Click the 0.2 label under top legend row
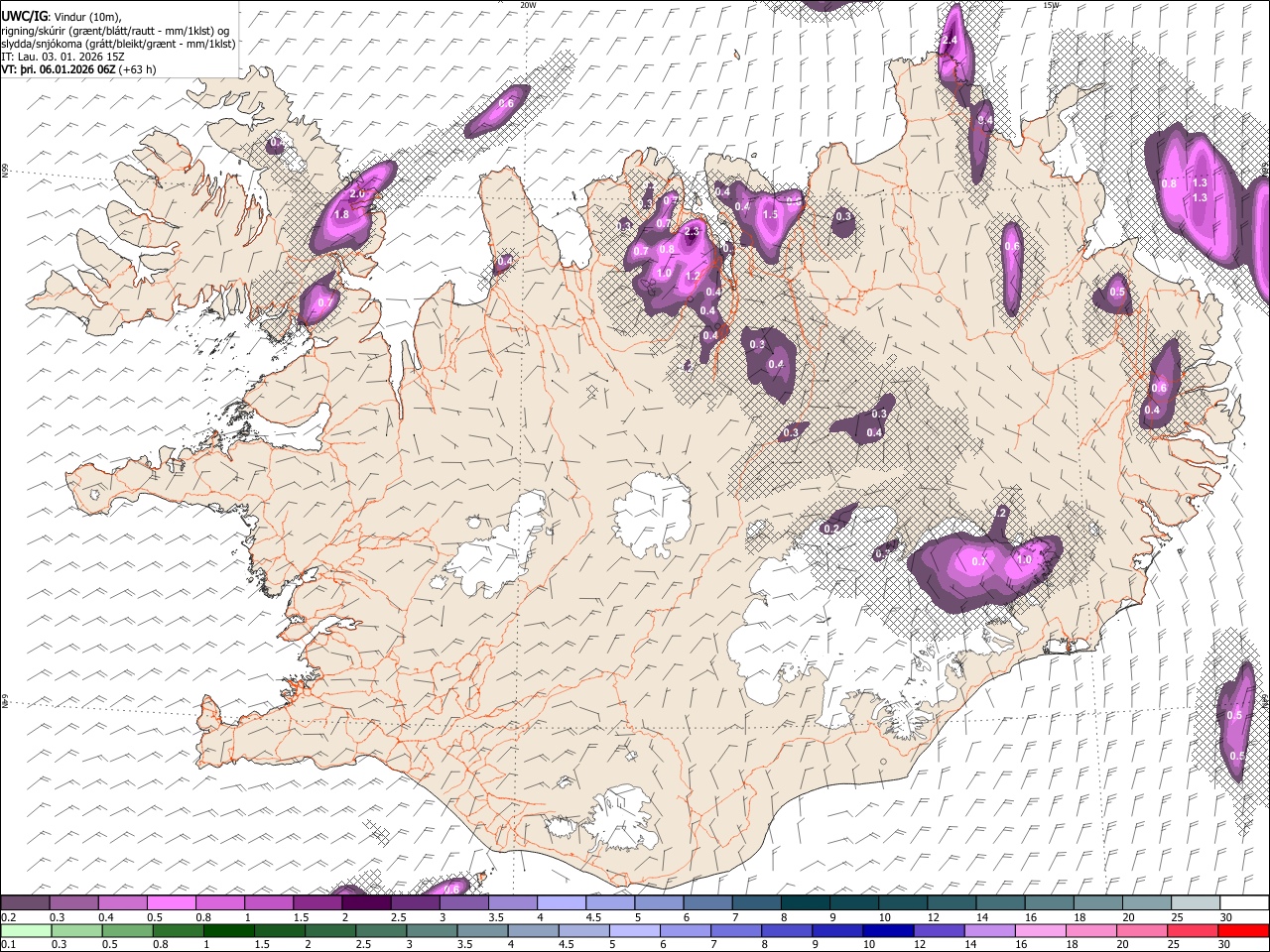This screenshot has width=1270, height=952. pyautogui.click(x=6, y=917)
